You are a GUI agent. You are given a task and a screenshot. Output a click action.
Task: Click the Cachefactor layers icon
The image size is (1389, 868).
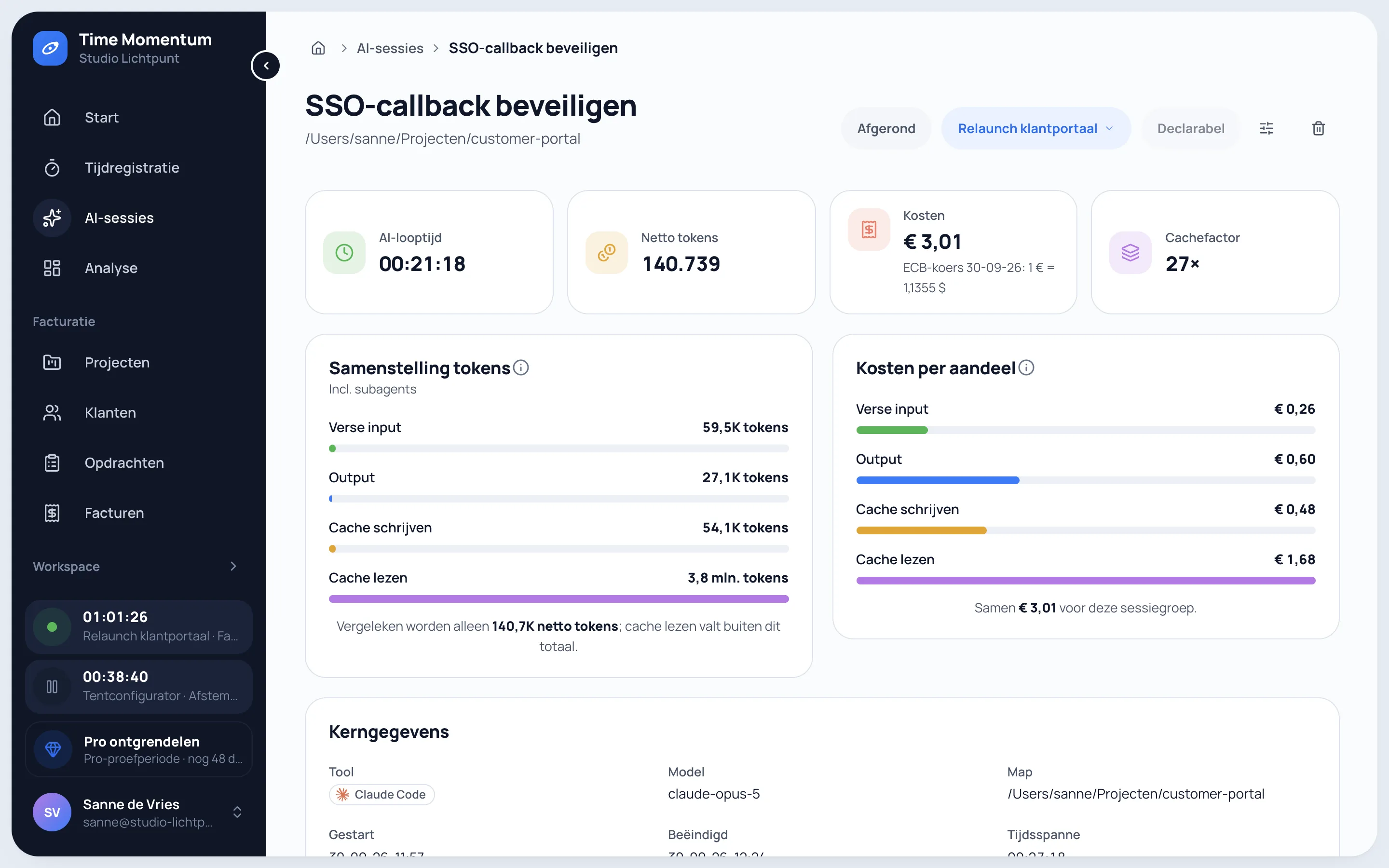click(x=1130, y=253)
